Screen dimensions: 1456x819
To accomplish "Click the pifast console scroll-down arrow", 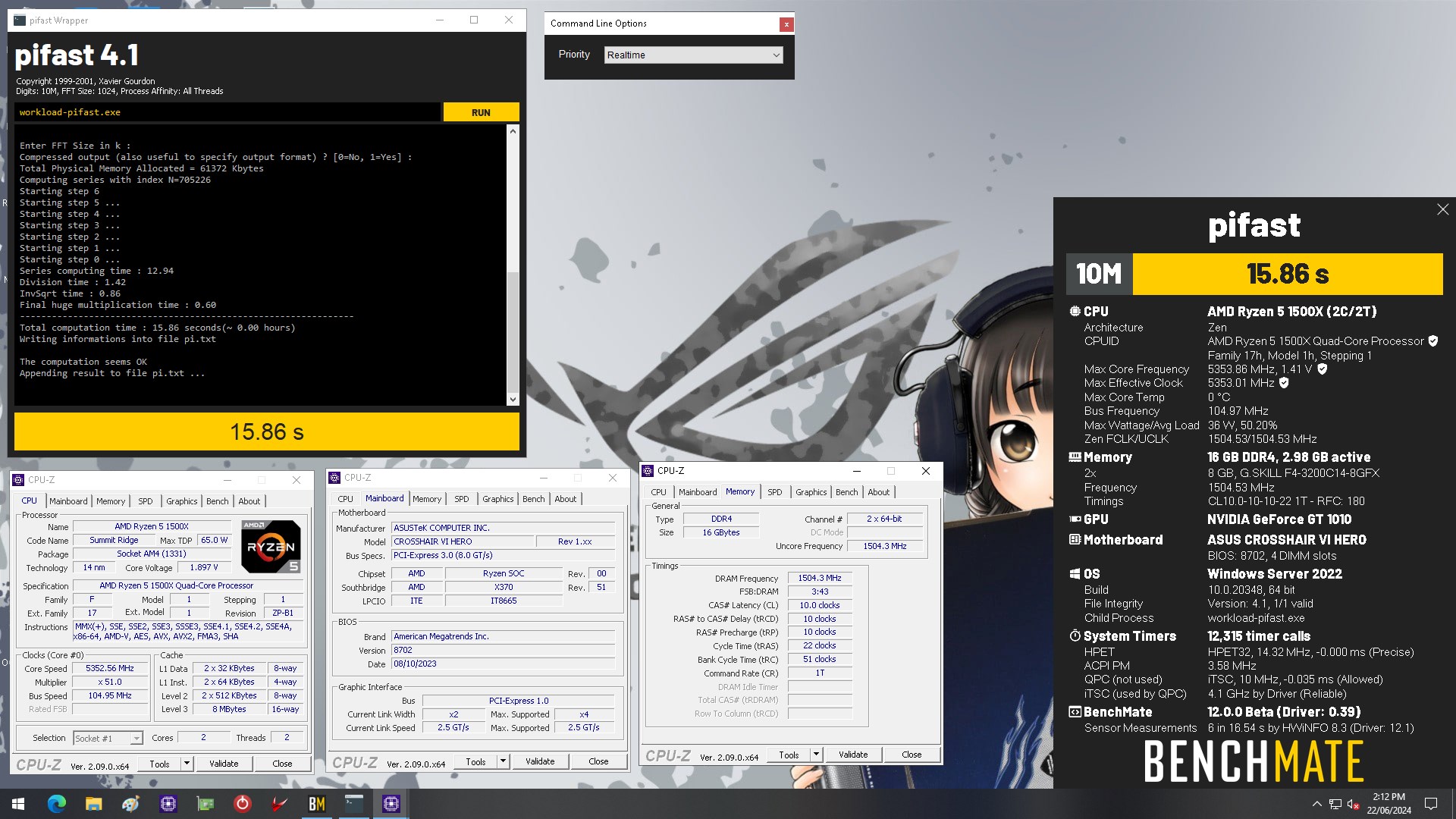I will 513,400.
